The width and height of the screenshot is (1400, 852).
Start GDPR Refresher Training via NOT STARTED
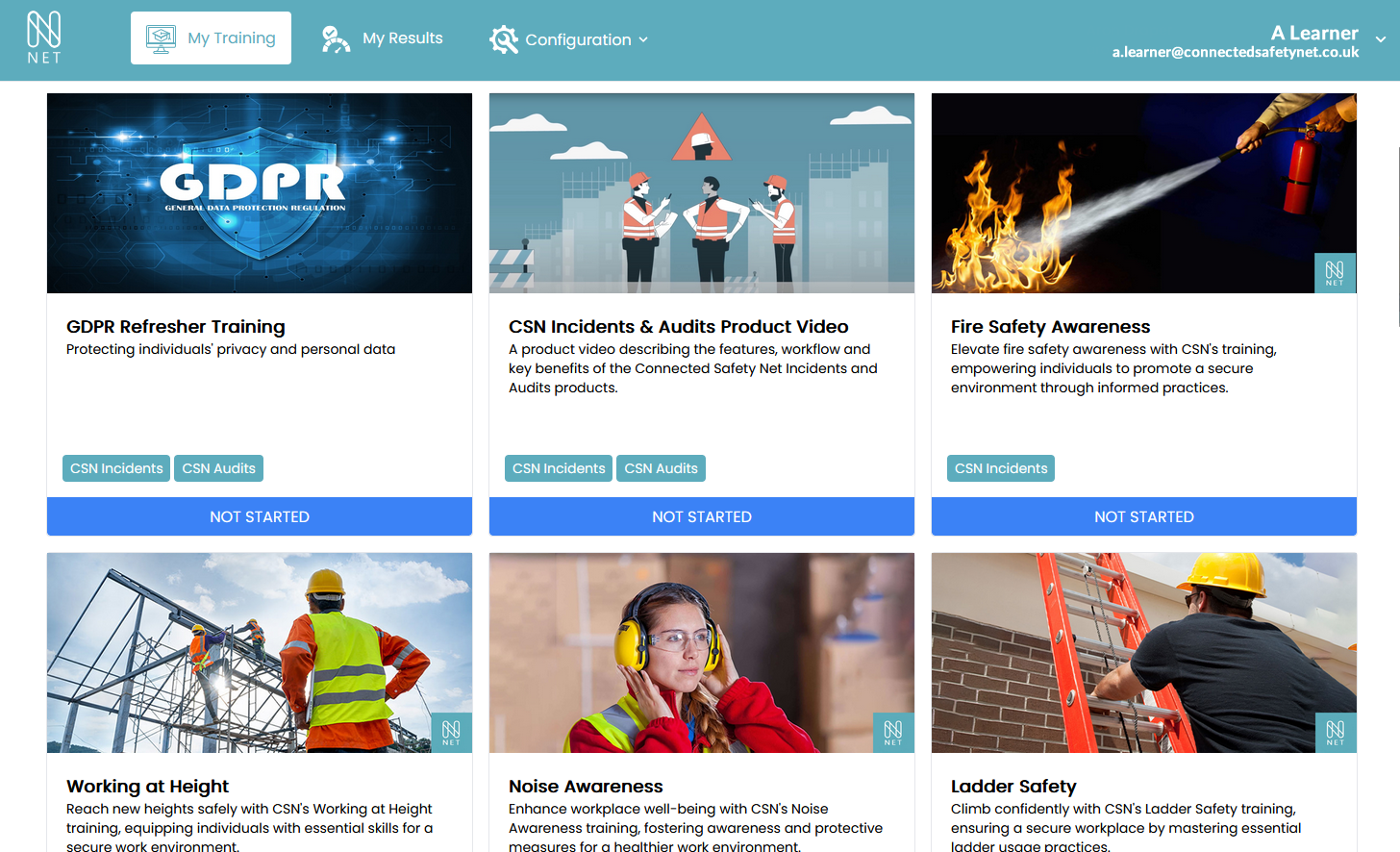(x=260, y=516)
